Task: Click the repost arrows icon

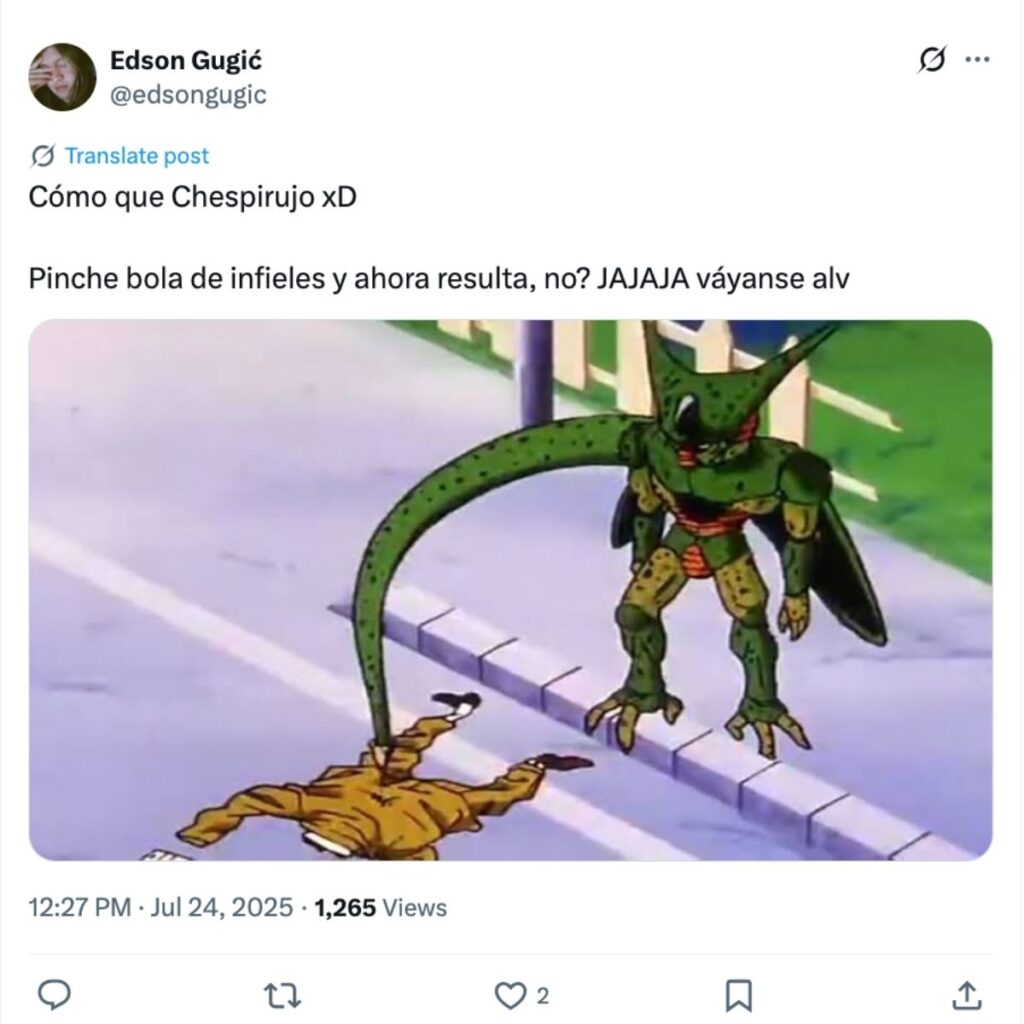Action: tap(282, 995)
